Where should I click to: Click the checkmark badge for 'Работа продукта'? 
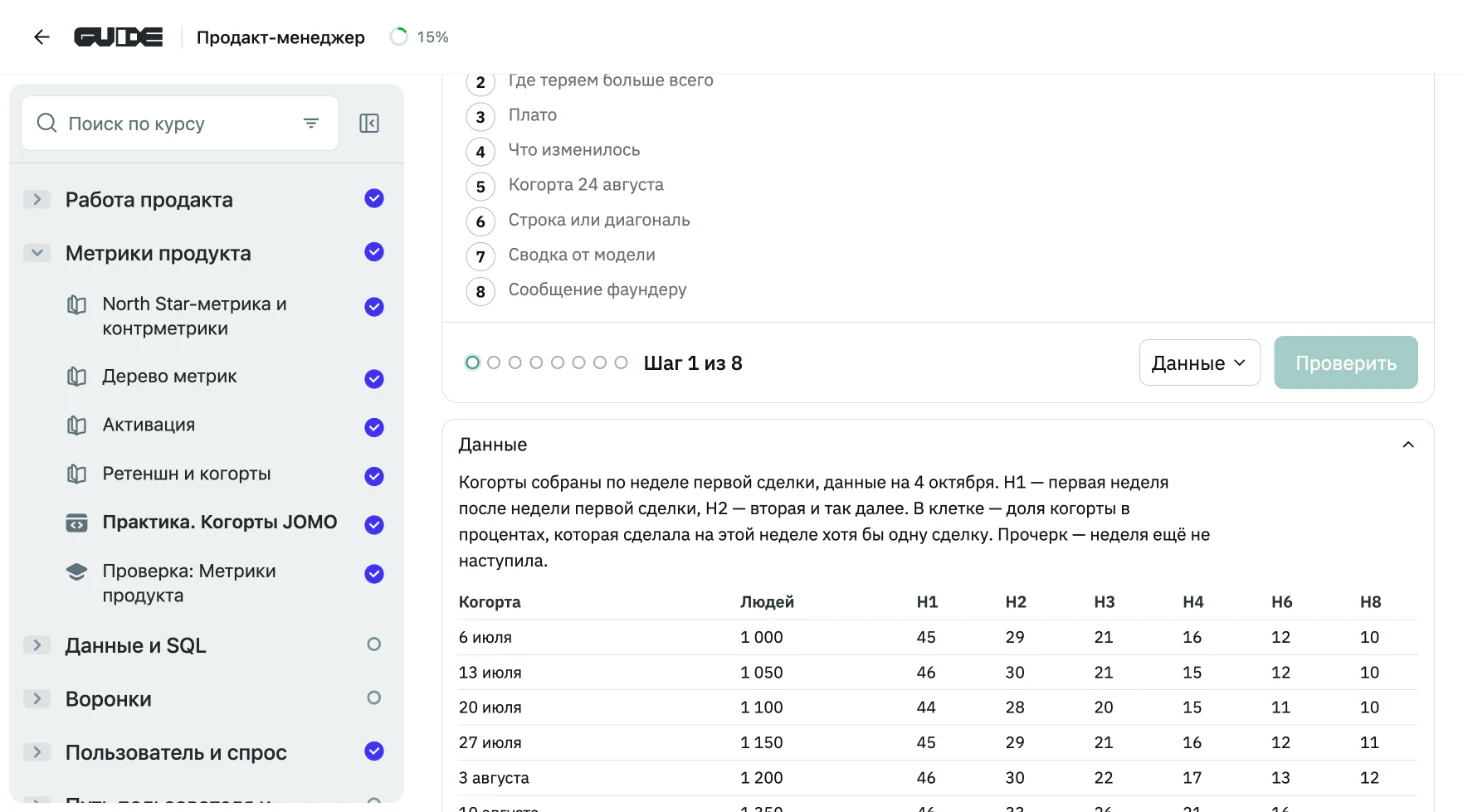tap(374, 198)
